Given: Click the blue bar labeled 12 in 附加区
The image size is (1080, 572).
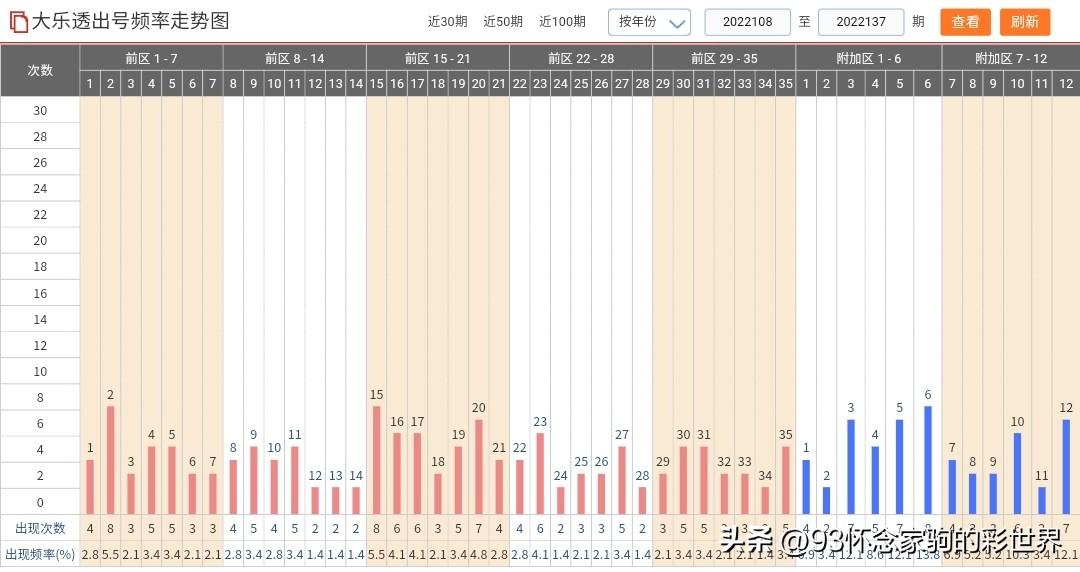Looking at the screenshot, I should point(1066,467).
